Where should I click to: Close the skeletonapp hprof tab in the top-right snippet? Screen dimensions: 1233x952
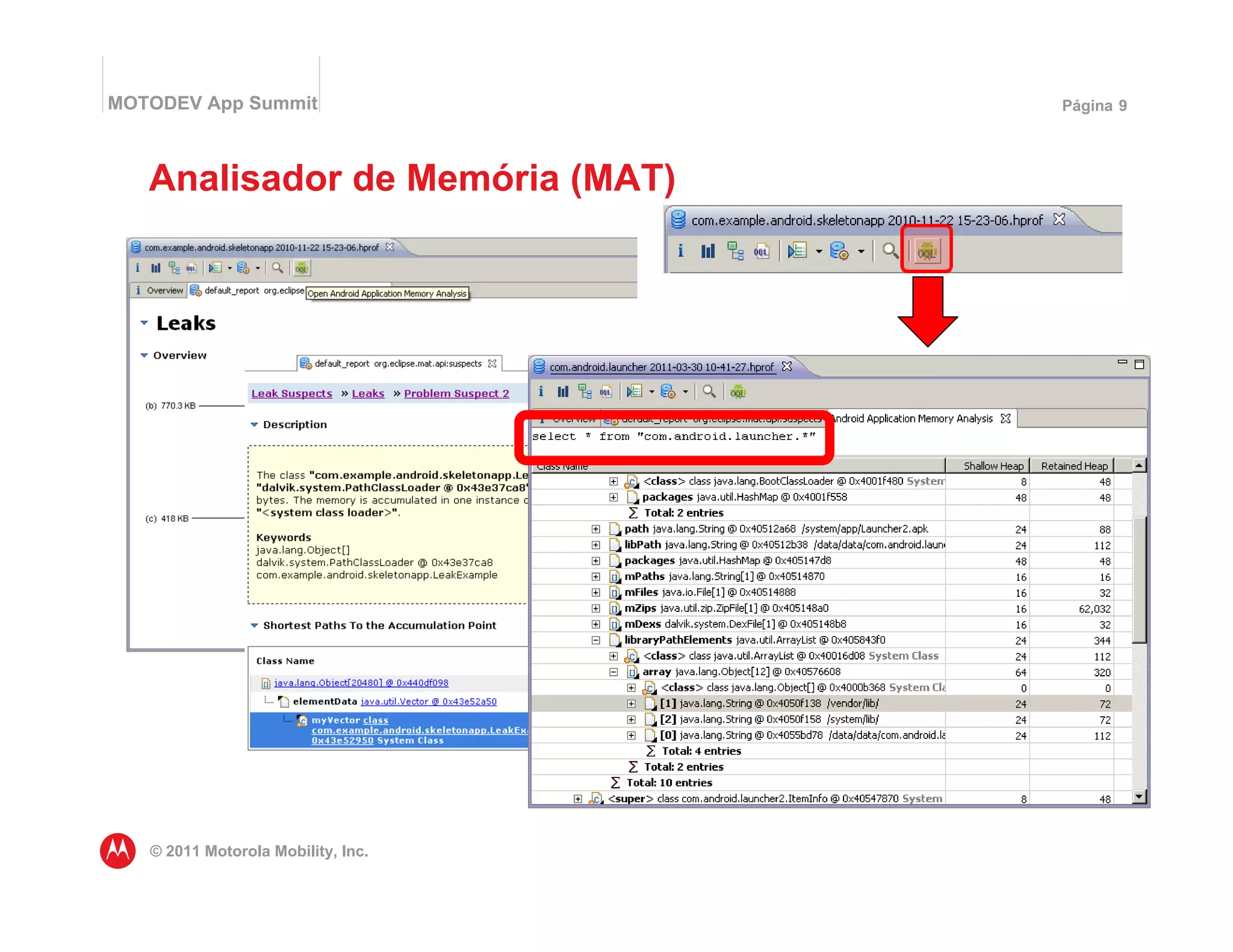pyautogui.click(x=1059, y=220)
